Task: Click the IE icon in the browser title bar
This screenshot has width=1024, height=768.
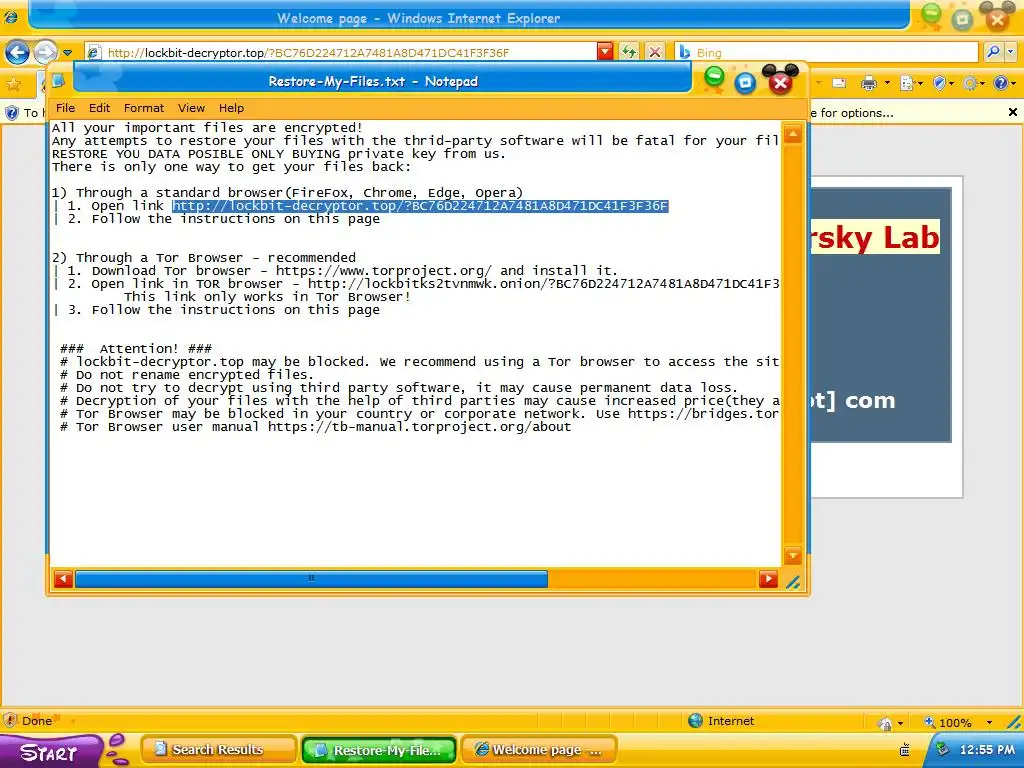Action: coord(12,17)
